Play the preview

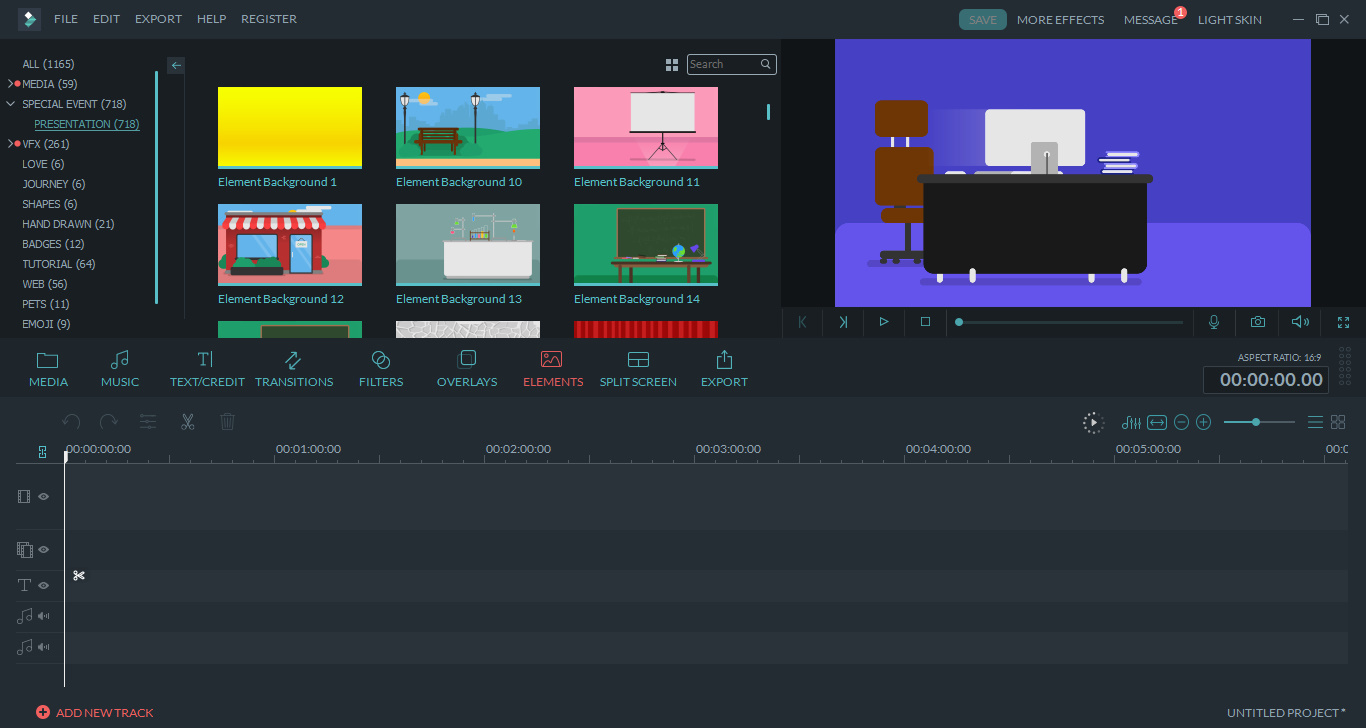[884, 322]
